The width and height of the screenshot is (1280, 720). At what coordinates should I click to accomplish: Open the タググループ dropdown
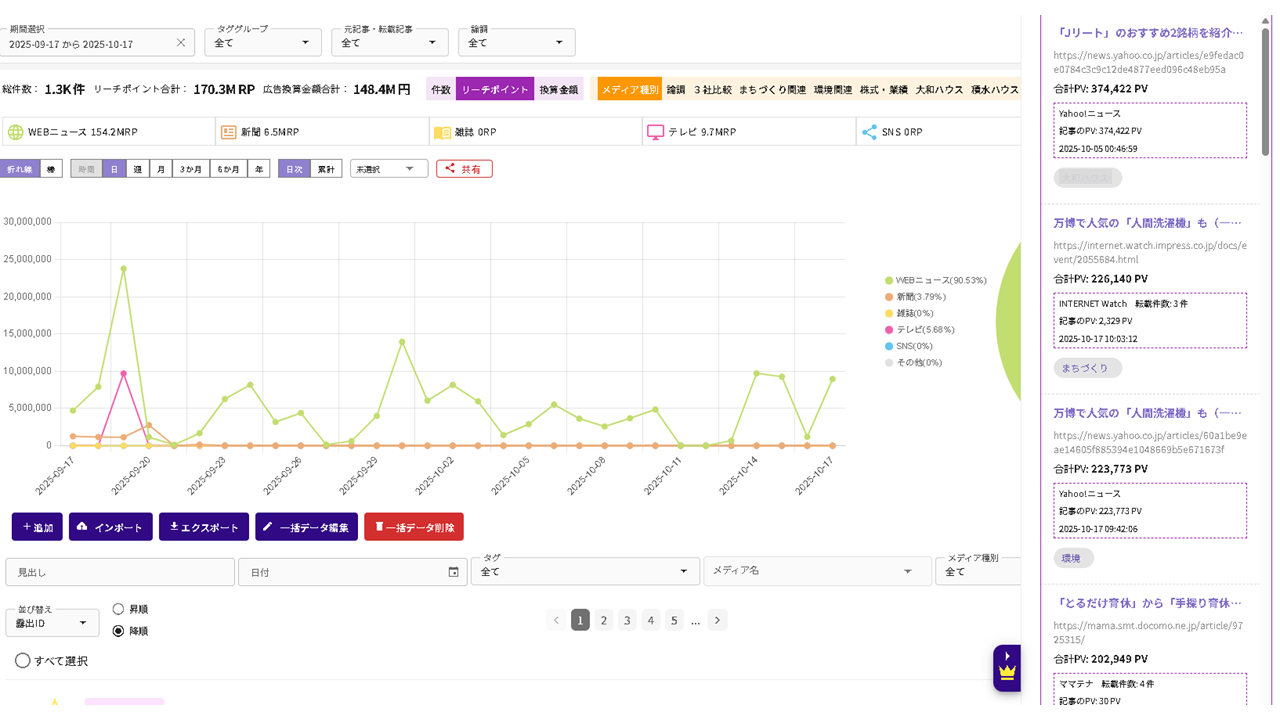263,43
